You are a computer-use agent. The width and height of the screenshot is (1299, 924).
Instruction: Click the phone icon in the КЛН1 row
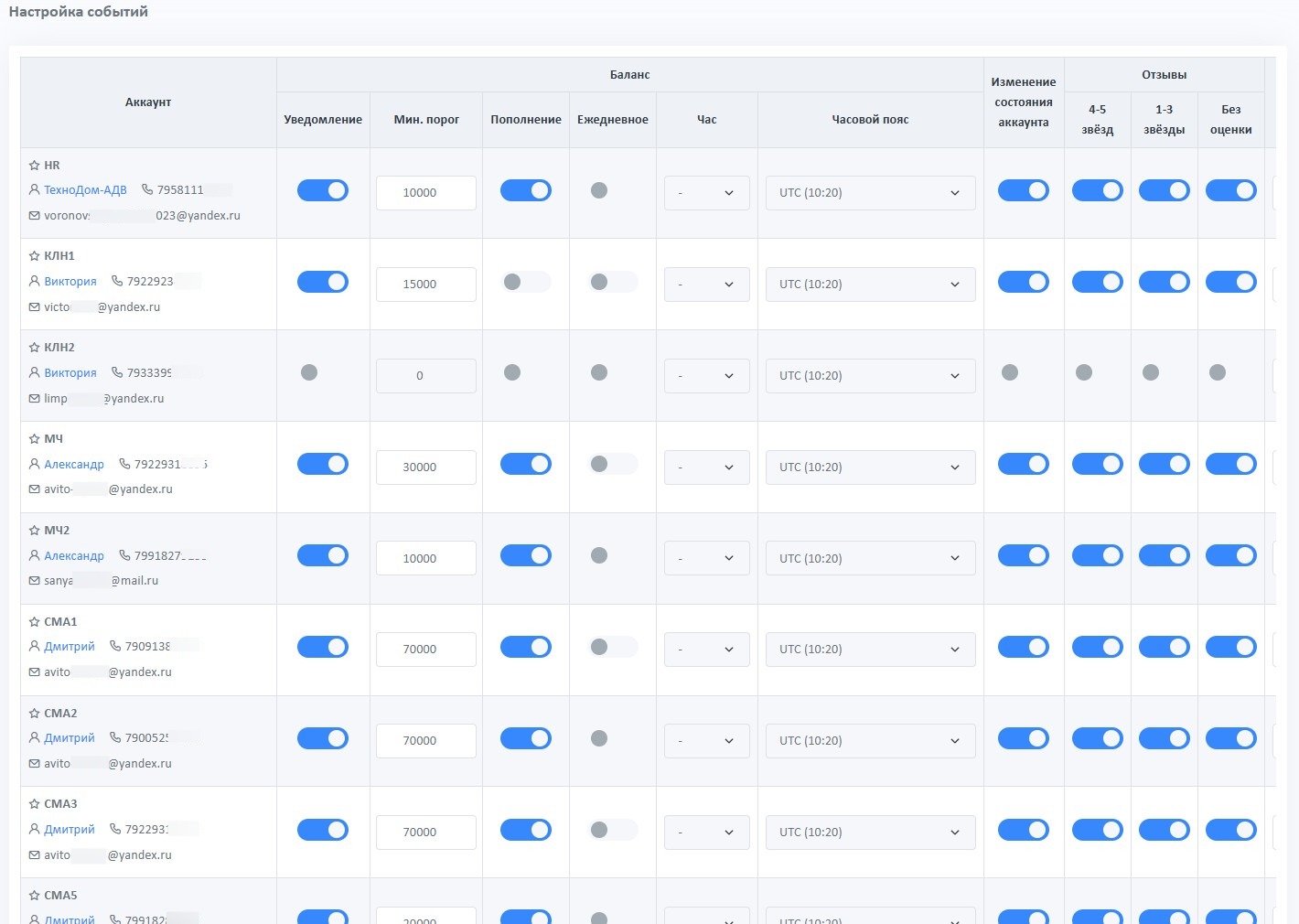click(117, 282)
